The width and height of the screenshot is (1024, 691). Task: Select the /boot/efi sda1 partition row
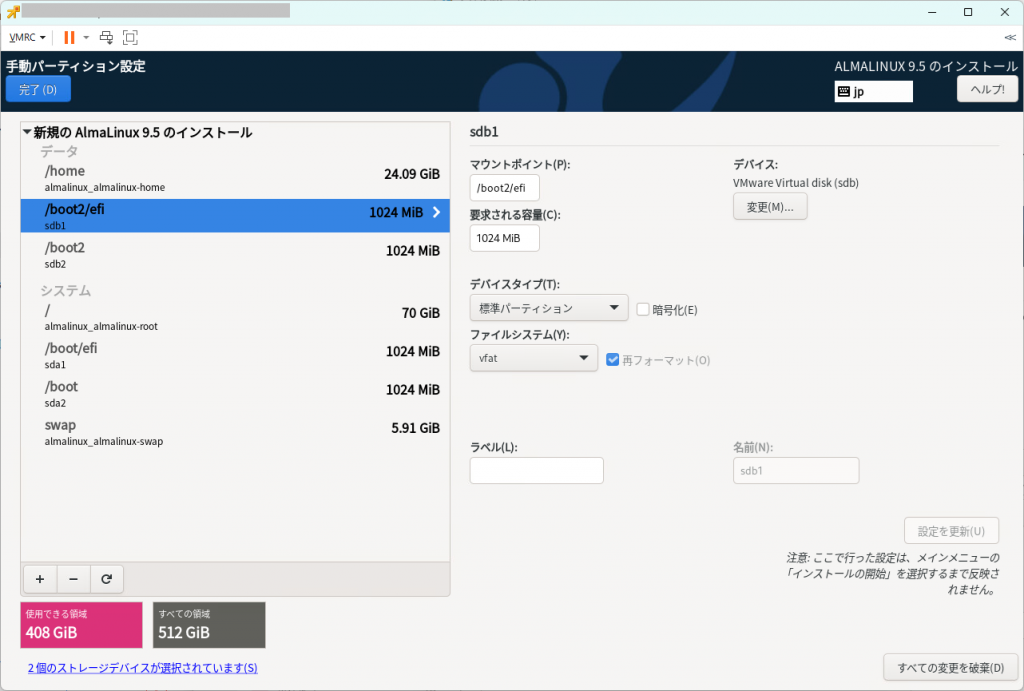(235, 355)
